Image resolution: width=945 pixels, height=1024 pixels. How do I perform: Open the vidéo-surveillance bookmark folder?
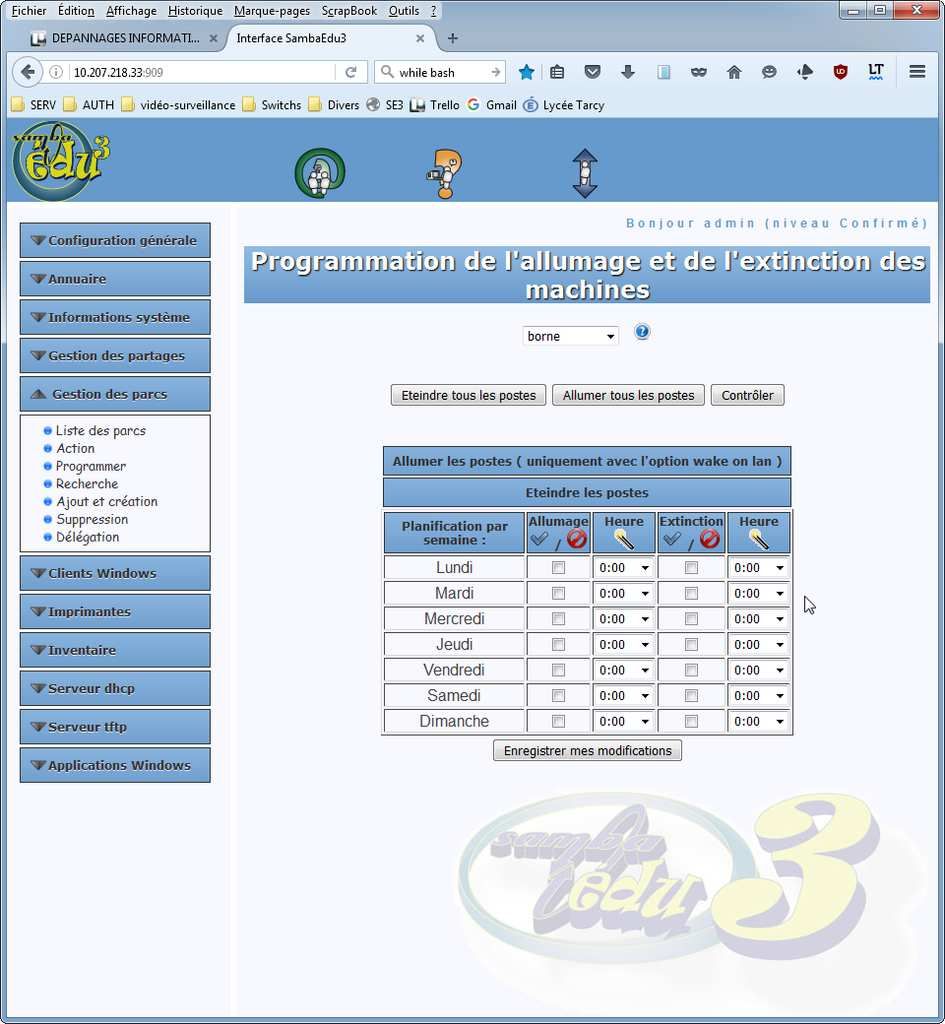click(x=178, y=104)
